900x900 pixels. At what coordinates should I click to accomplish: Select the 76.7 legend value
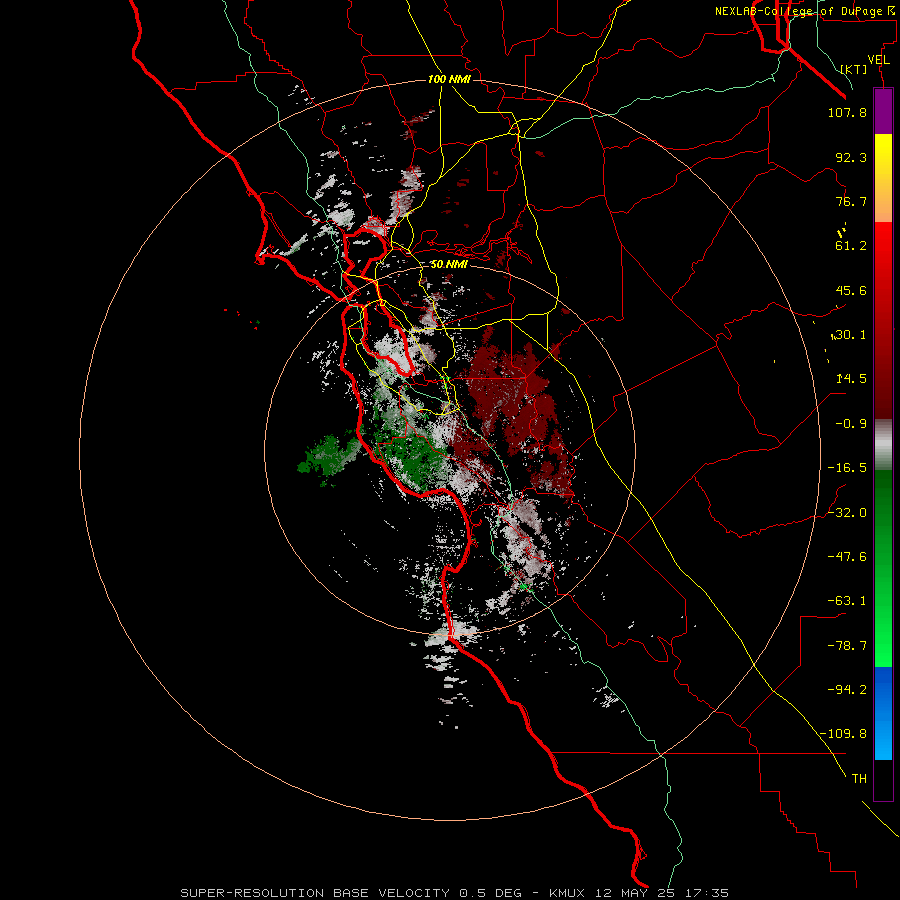click(851, 201)
